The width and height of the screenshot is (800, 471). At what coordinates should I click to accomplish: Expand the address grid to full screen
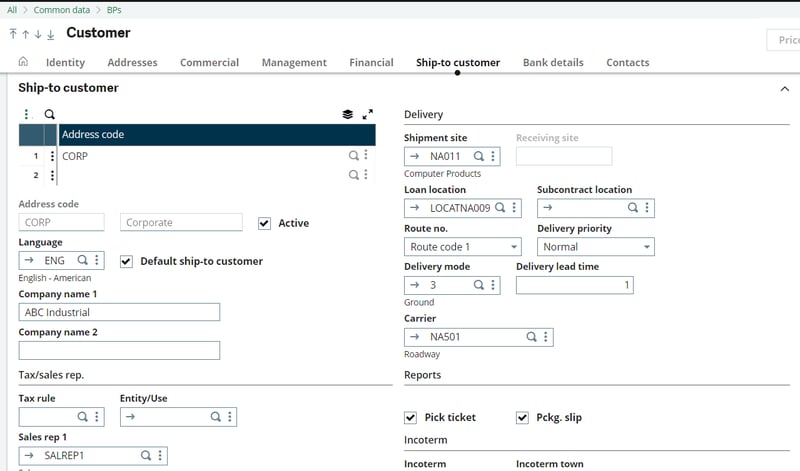pos(367,115)
